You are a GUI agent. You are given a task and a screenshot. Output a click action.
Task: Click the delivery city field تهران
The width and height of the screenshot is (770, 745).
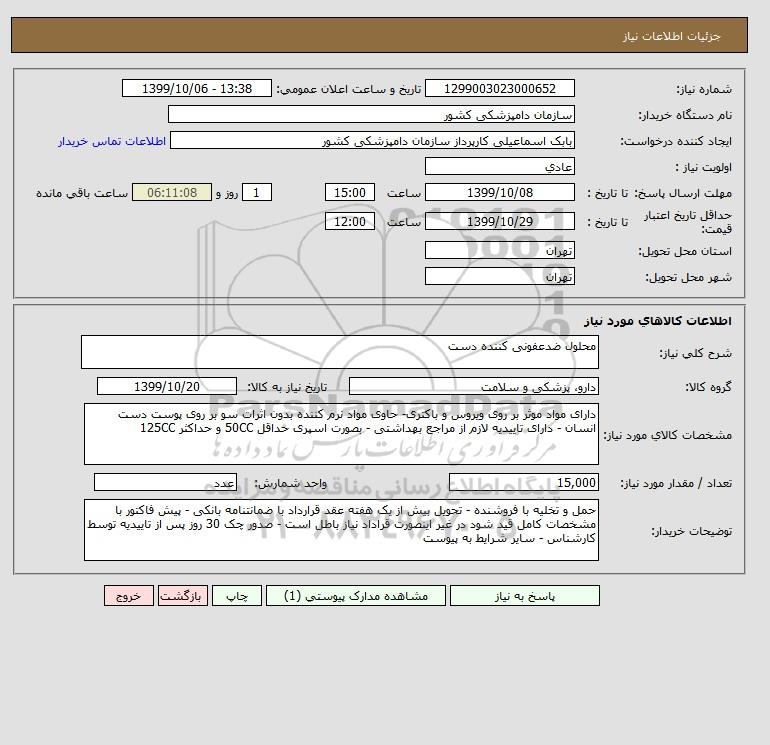click(499, 276)
